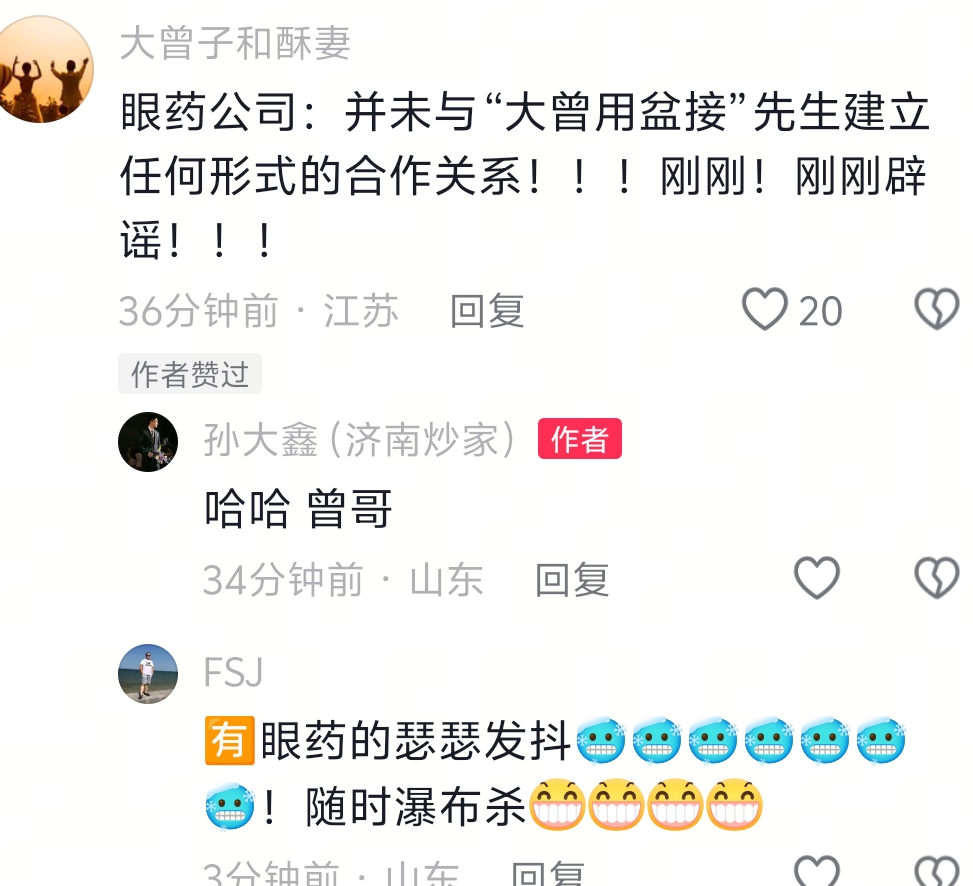Reply to the 36分钟前 江苏 comment
The image size is (973, 886).
(487, 311)
